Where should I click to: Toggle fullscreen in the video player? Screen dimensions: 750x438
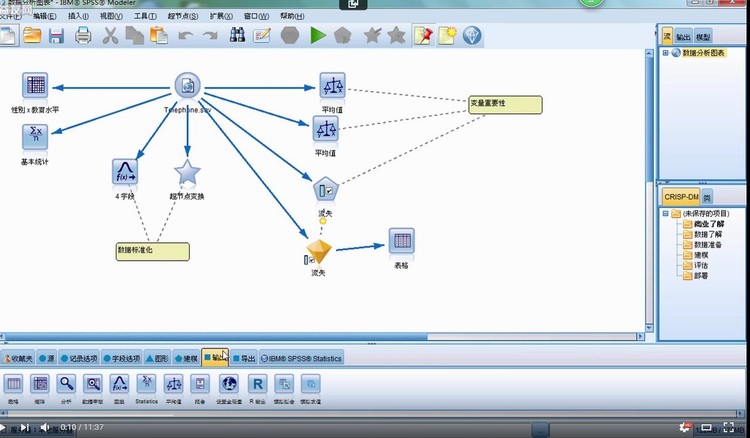(x=728, y=427)
